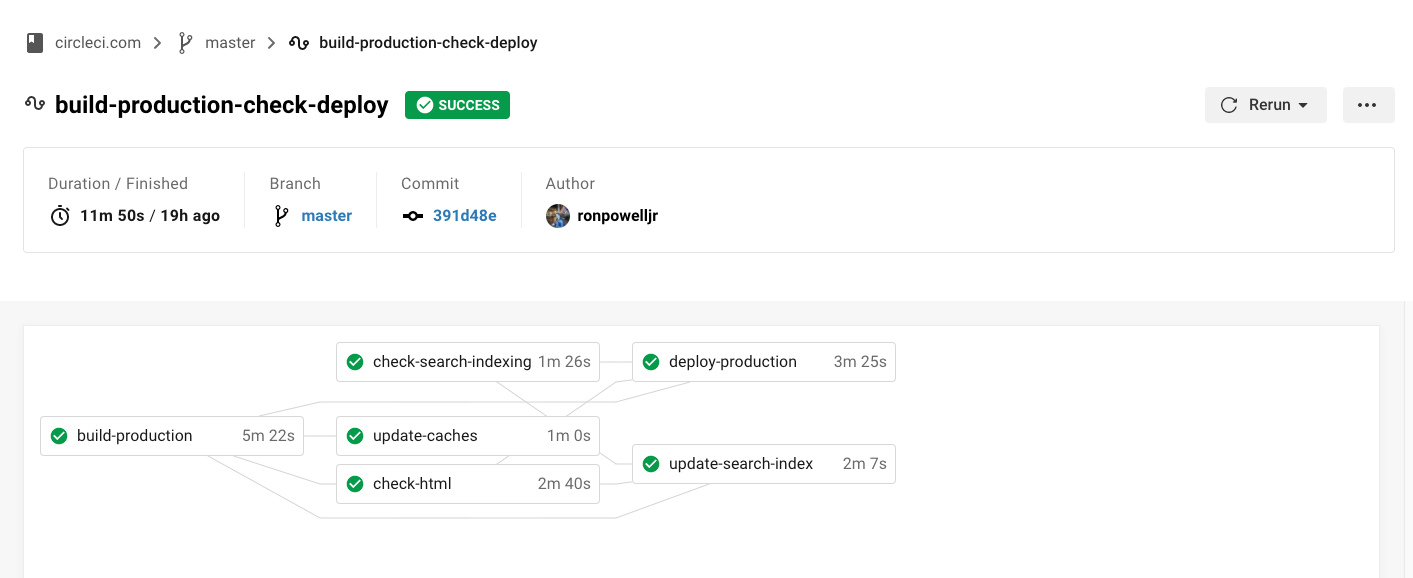Viewport: 1413px width, 578px height.
Task: Click the project repository icon before circleci.com
Action: [x=35, y=42]
